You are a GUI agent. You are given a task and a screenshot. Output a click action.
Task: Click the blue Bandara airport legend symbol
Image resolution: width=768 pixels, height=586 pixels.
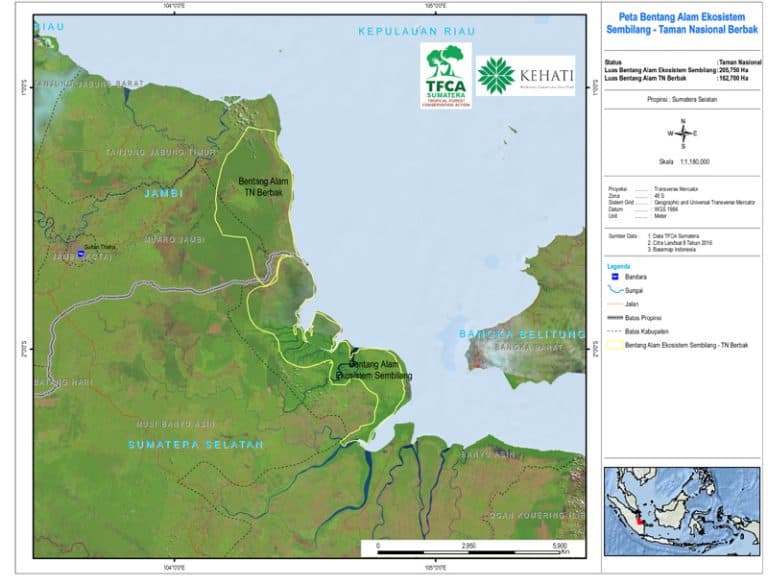(614, 275)
